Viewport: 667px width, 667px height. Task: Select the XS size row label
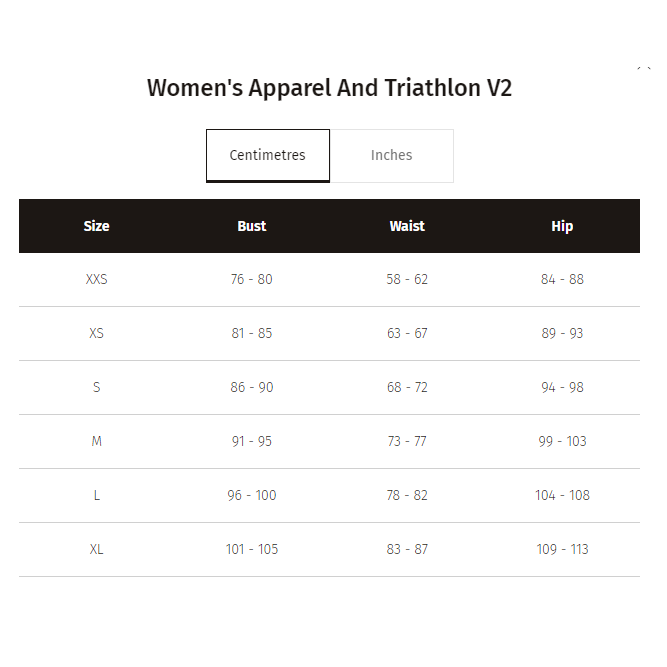pyautogui.click(x=96, y=333)
